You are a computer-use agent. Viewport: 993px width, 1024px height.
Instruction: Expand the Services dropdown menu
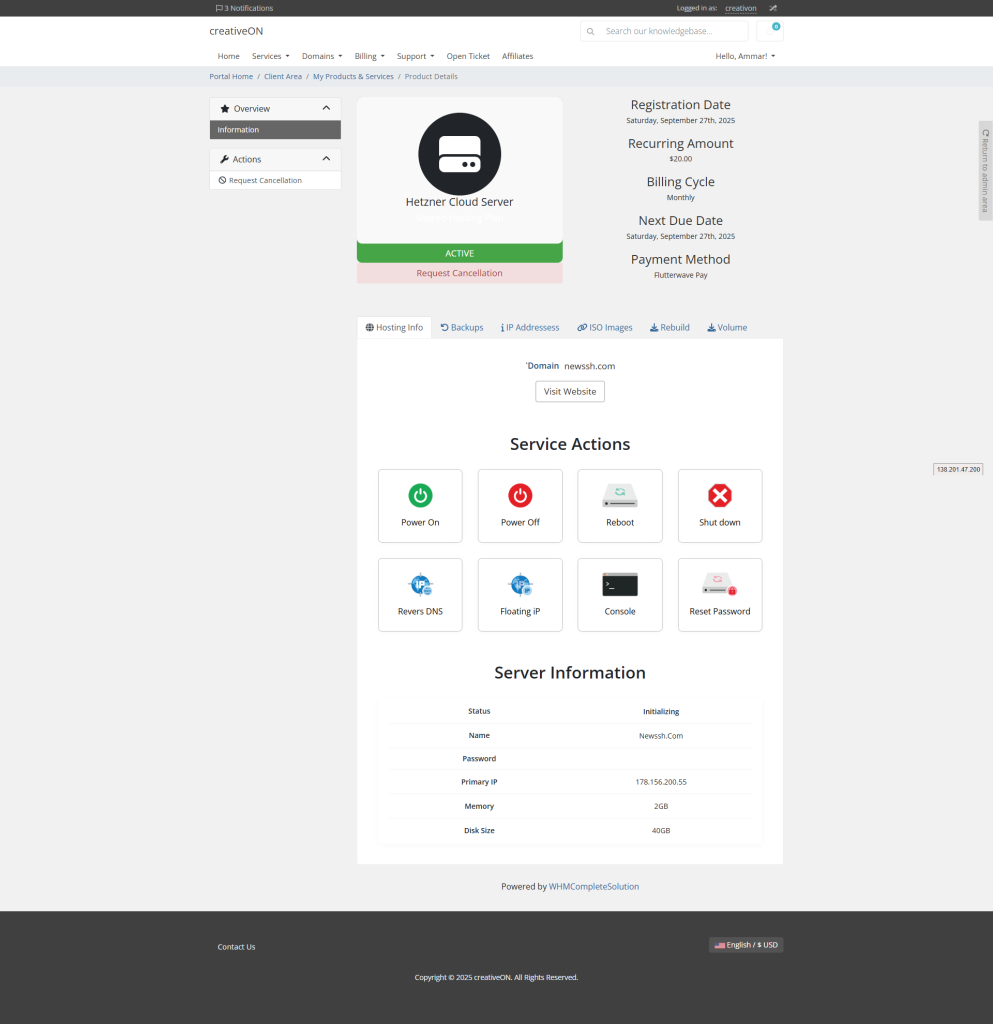pyautogui.click(x=270, y=56)
